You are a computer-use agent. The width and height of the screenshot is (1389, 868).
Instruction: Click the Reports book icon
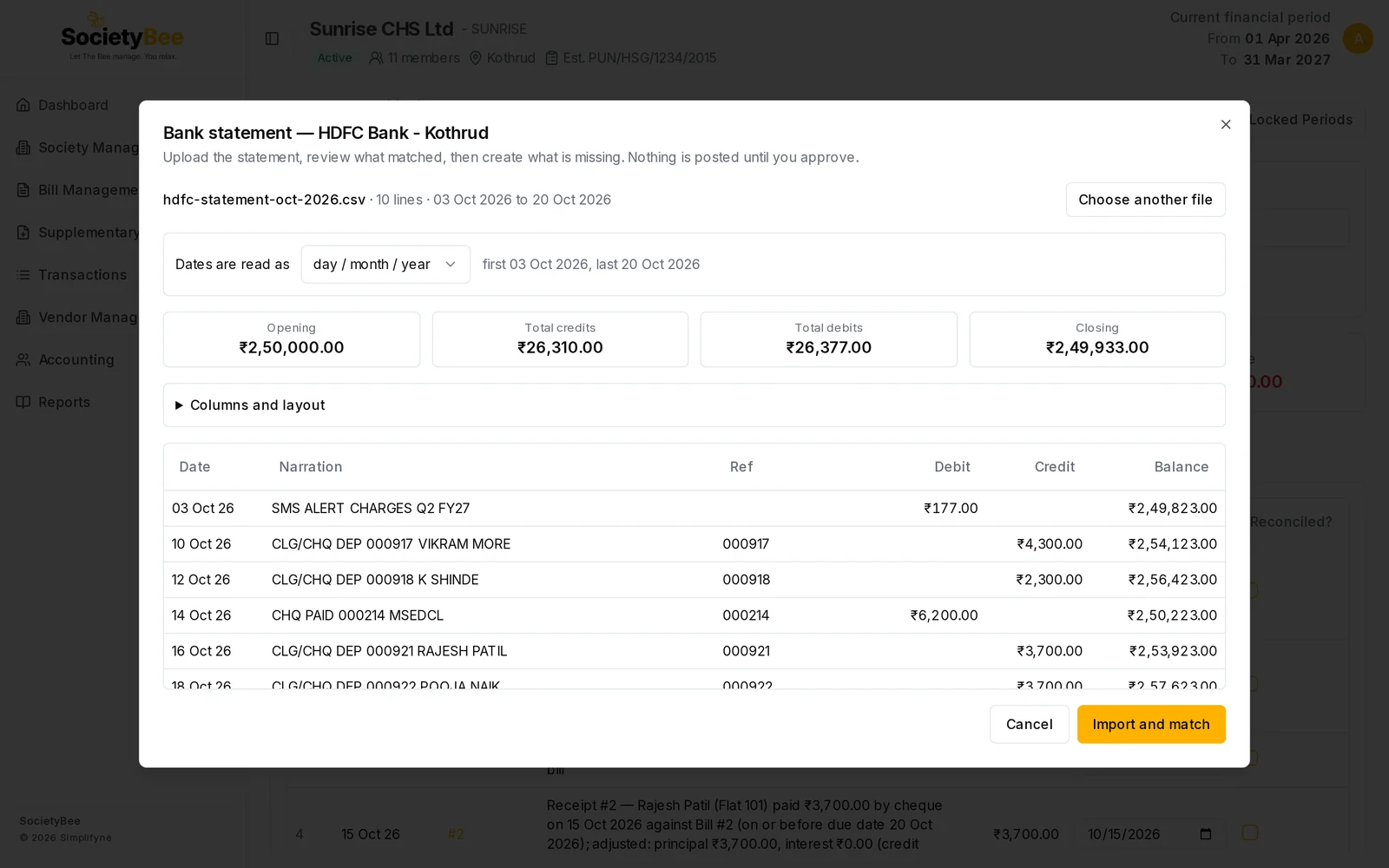[x=23, y=402]
